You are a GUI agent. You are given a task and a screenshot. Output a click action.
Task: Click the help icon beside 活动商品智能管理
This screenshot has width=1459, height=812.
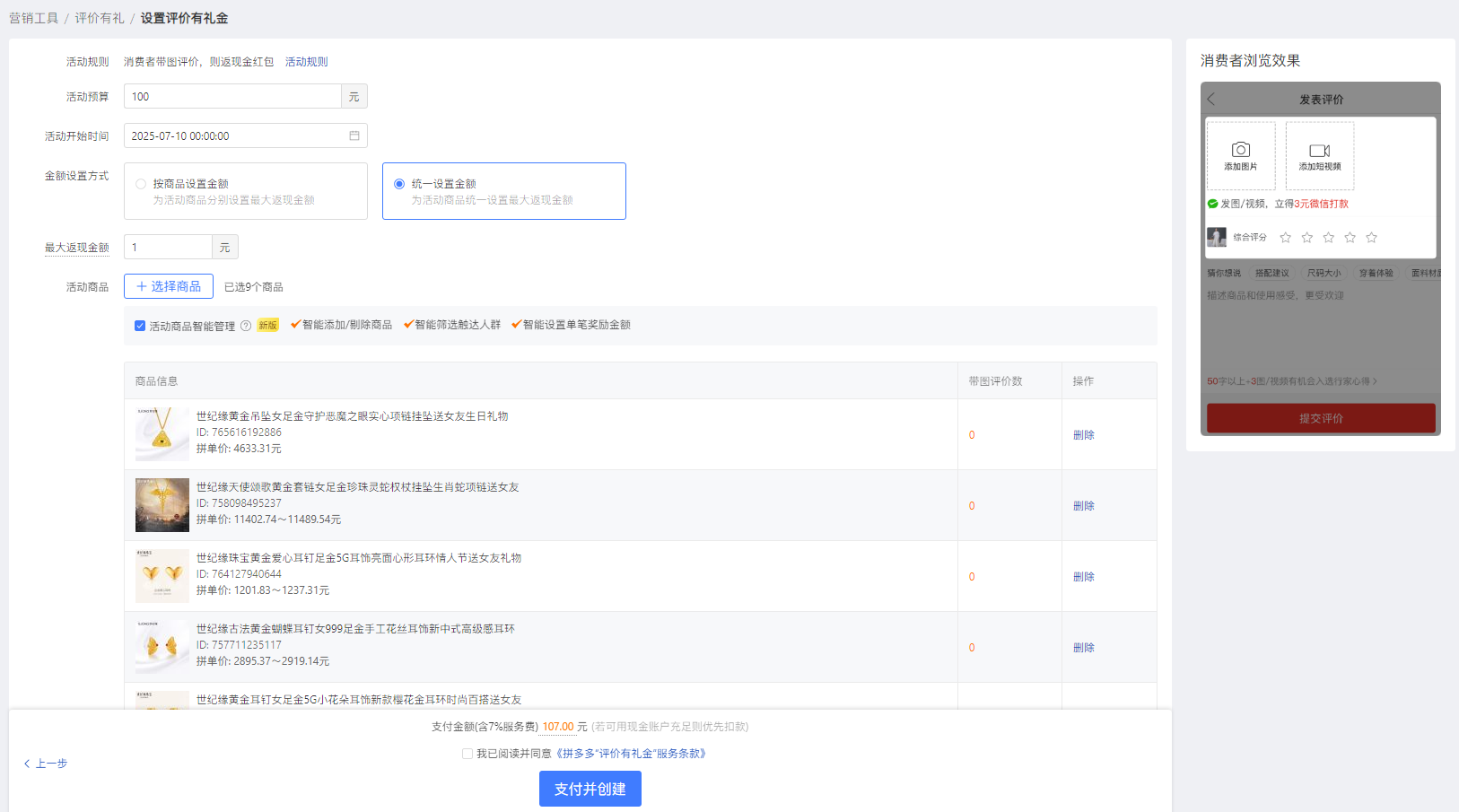[x=246, y=326]
